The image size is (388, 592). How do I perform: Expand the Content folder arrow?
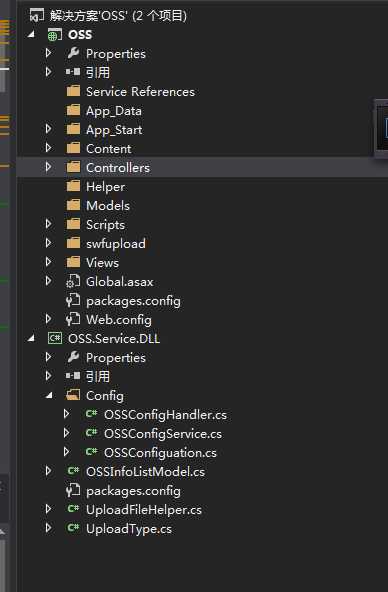click(x=48, y=148)
